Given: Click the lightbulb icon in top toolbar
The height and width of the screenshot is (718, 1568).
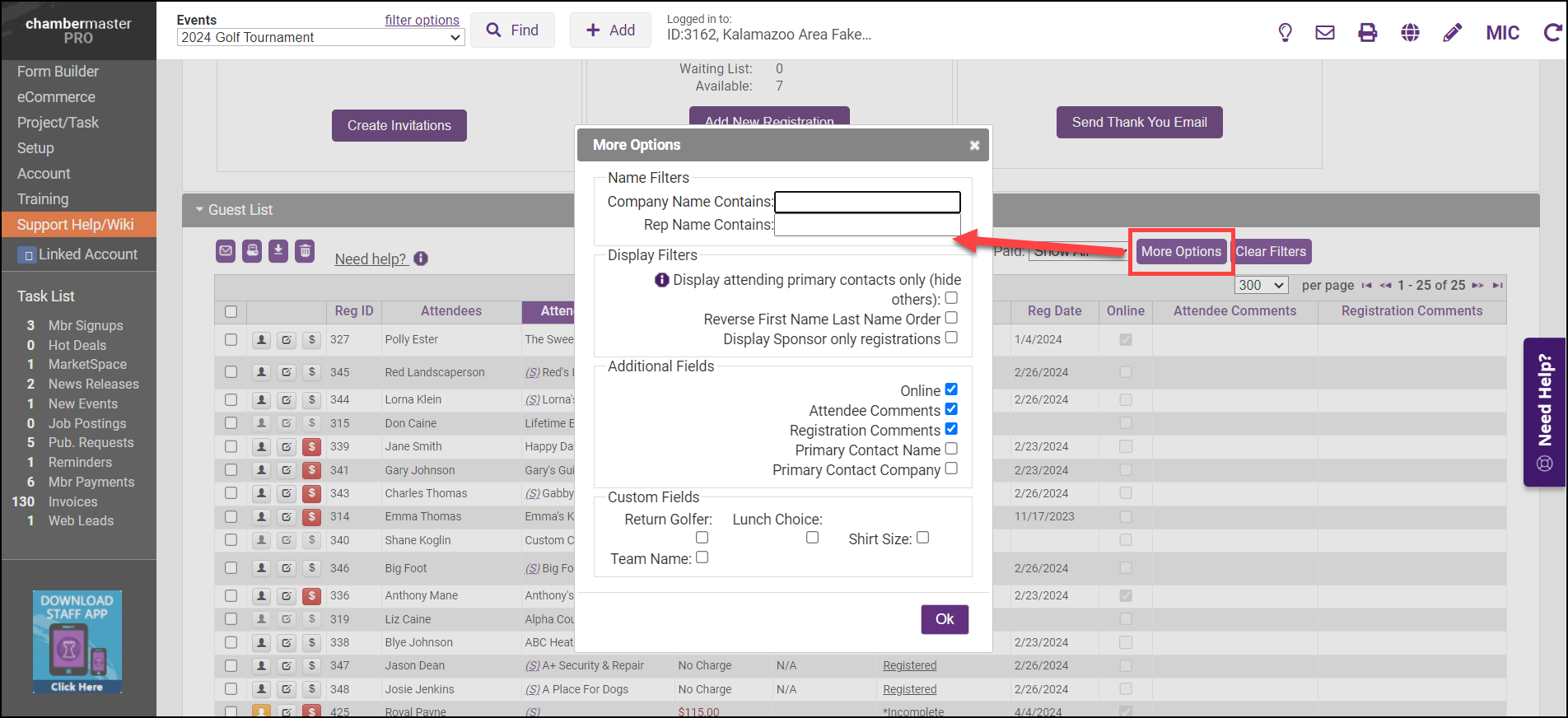Looking at the screenshot, I should click(1285, 33).
